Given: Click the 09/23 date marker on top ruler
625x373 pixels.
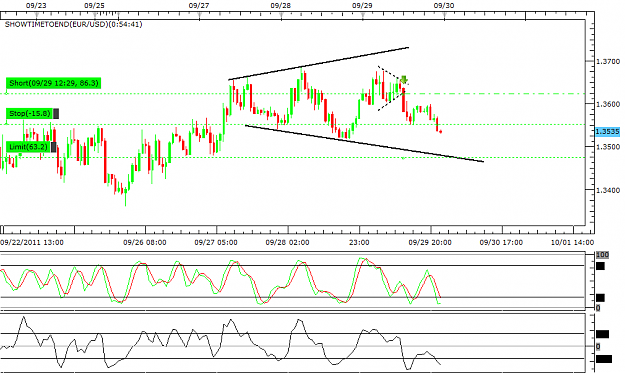Looking at the screenshot, I should tap(36, 6).
